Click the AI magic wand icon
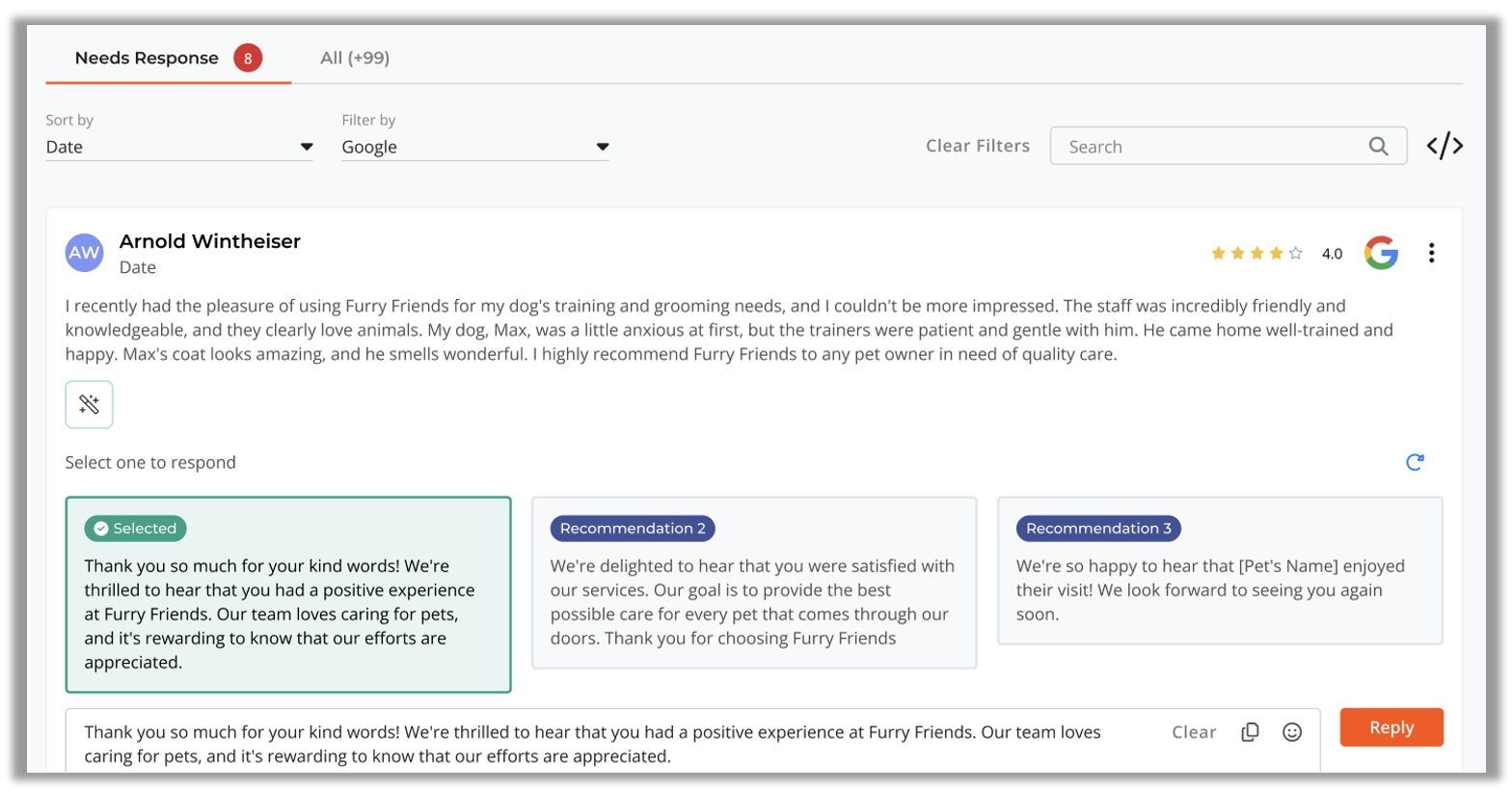This screenshot has width=1512, height=793. tap(89, 404)
